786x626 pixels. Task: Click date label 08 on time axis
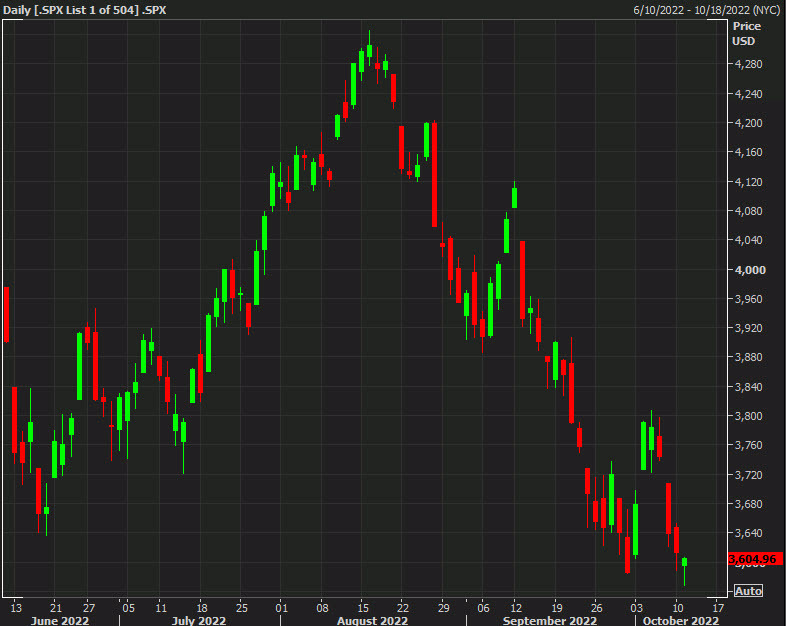pos(322,608)
